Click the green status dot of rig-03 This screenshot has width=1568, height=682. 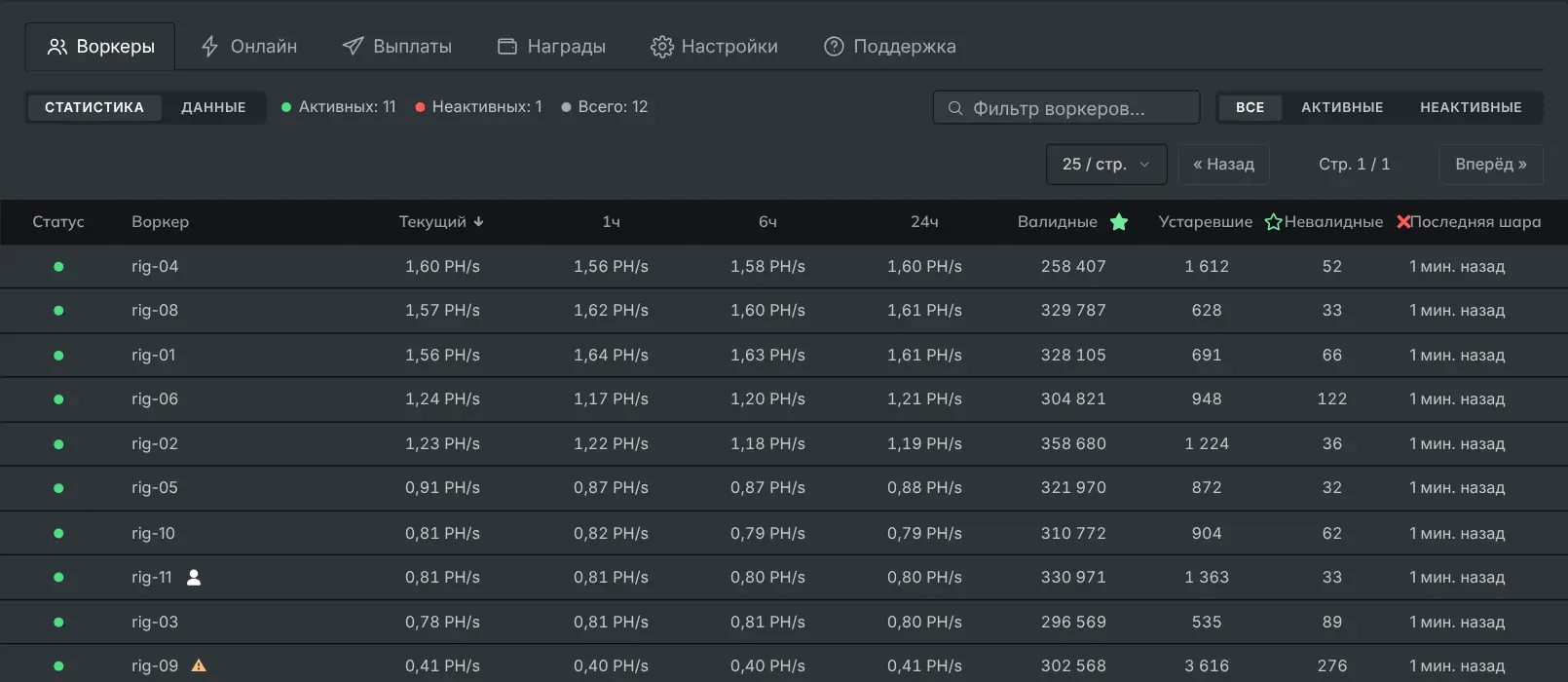[x=58, y=623]
